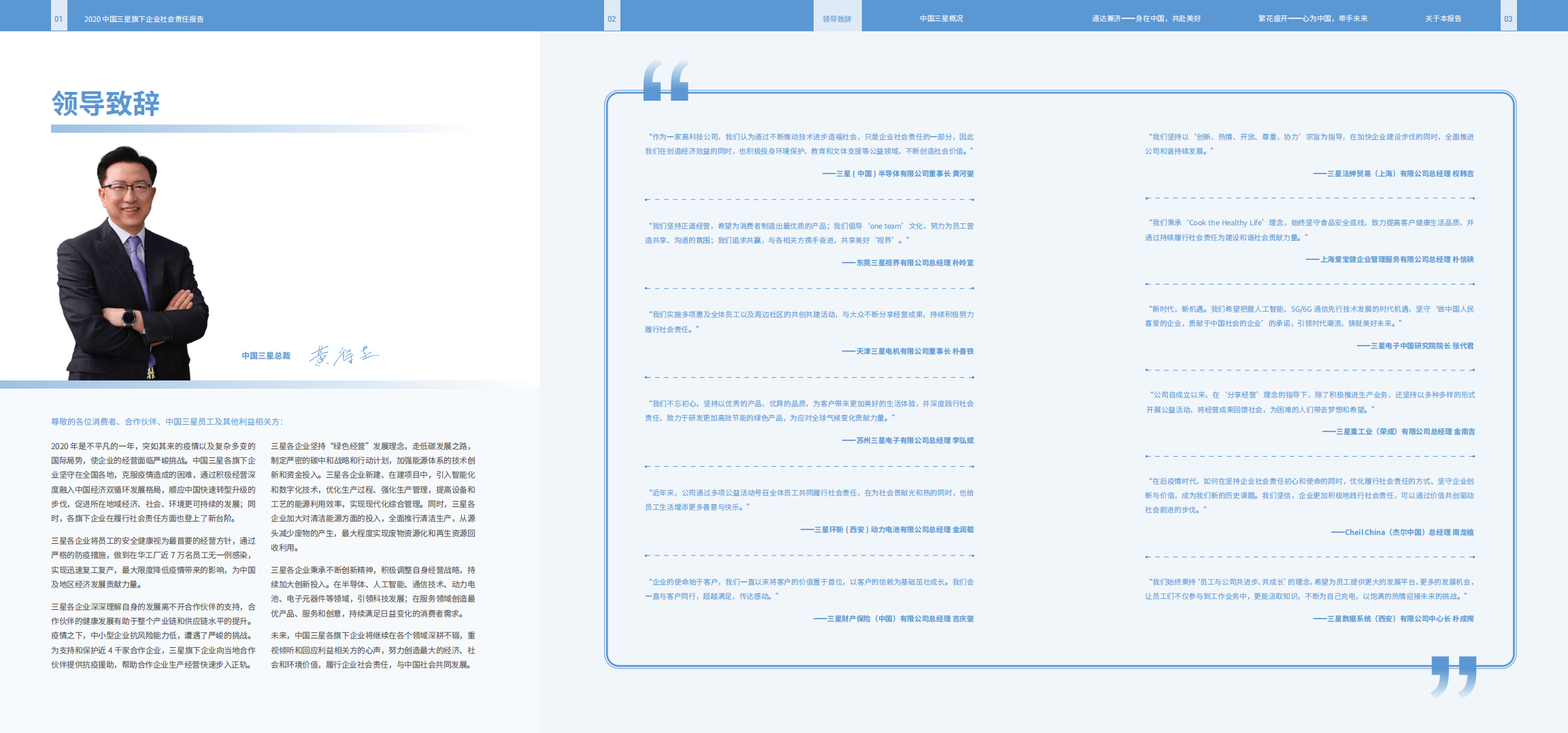Open the 中国三星概况 header tab
Screen dimensions: 1568x733
coord(941,19)
